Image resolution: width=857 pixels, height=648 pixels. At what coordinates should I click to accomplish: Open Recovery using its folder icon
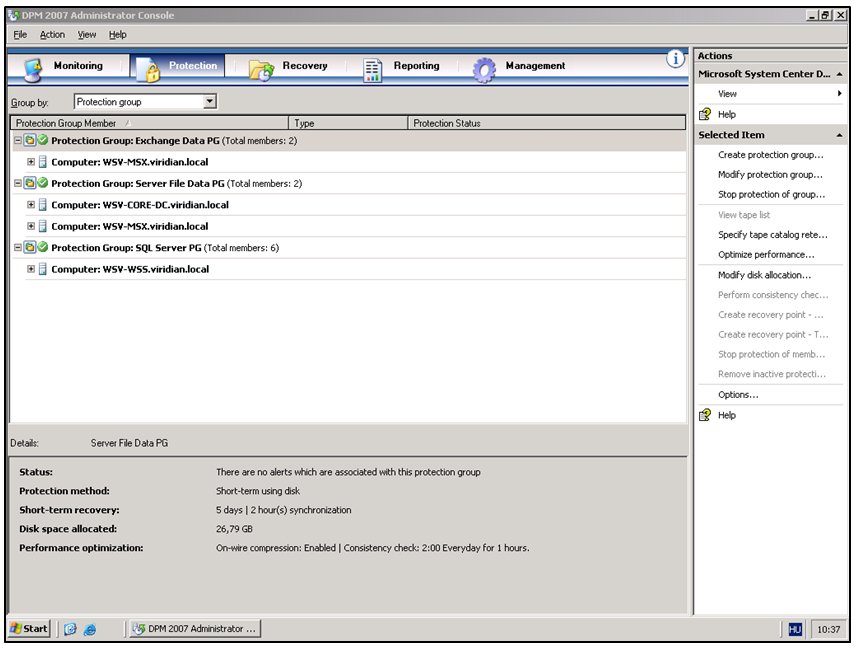[261, 70]
